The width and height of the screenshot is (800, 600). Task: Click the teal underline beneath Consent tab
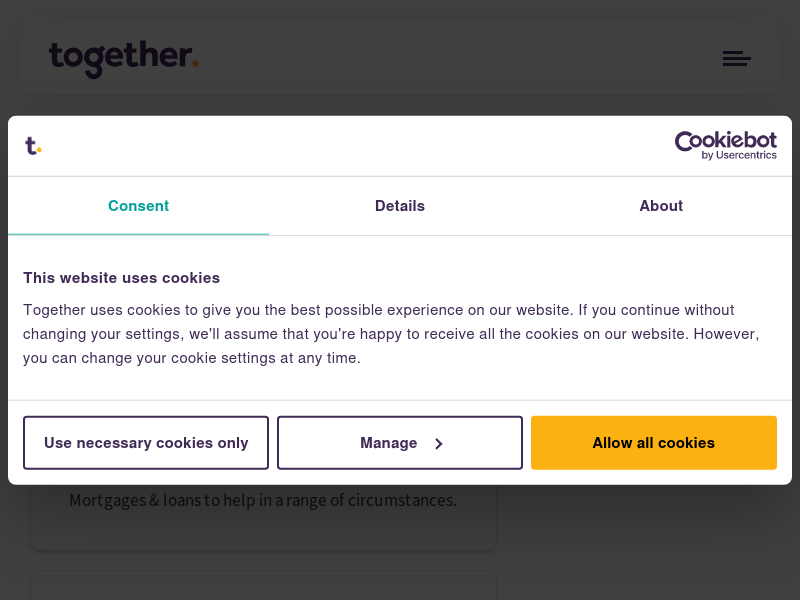[138, 234]
